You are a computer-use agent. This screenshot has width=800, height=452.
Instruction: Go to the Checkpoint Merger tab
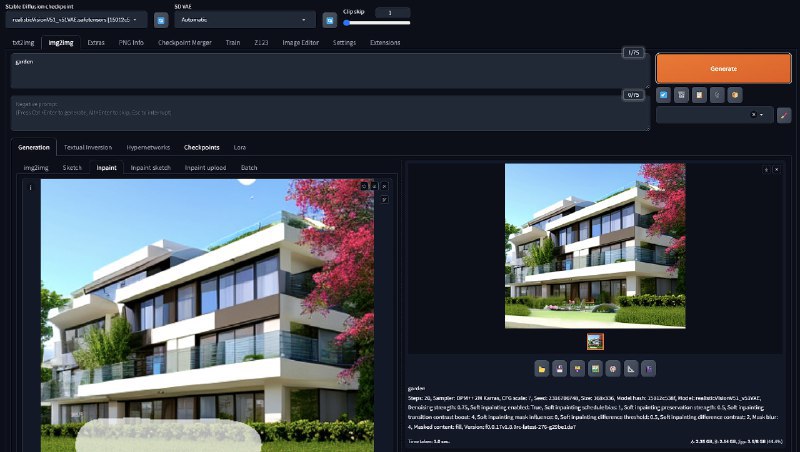(185, 43)
